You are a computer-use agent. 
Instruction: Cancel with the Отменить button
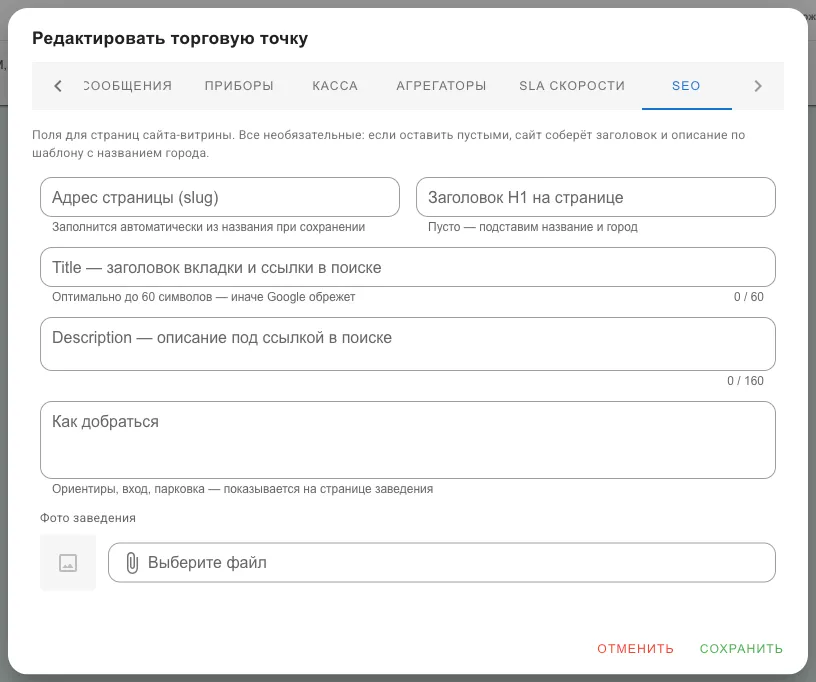click(635, 649)
